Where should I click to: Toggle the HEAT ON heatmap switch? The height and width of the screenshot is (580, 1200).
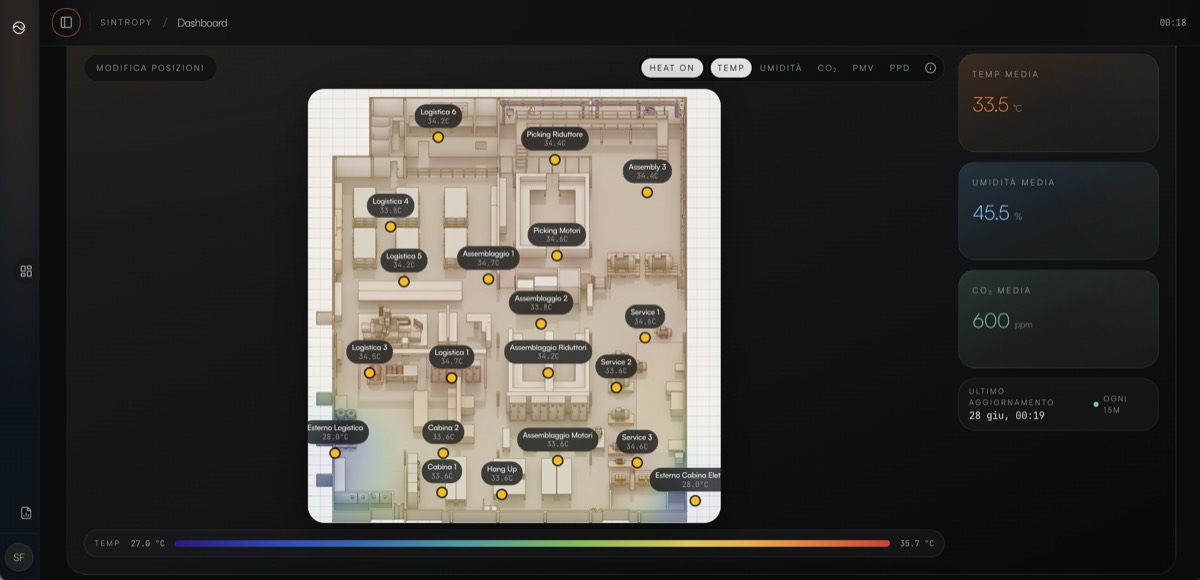[x=672, y=68]
